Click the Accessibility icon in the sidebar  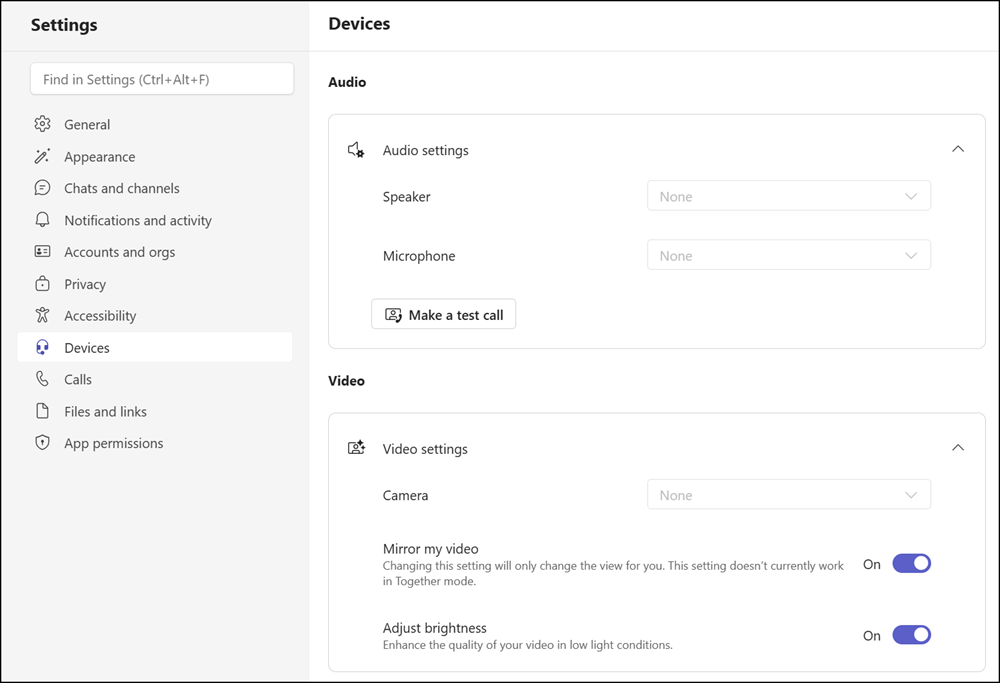click(x=42, y=315)
